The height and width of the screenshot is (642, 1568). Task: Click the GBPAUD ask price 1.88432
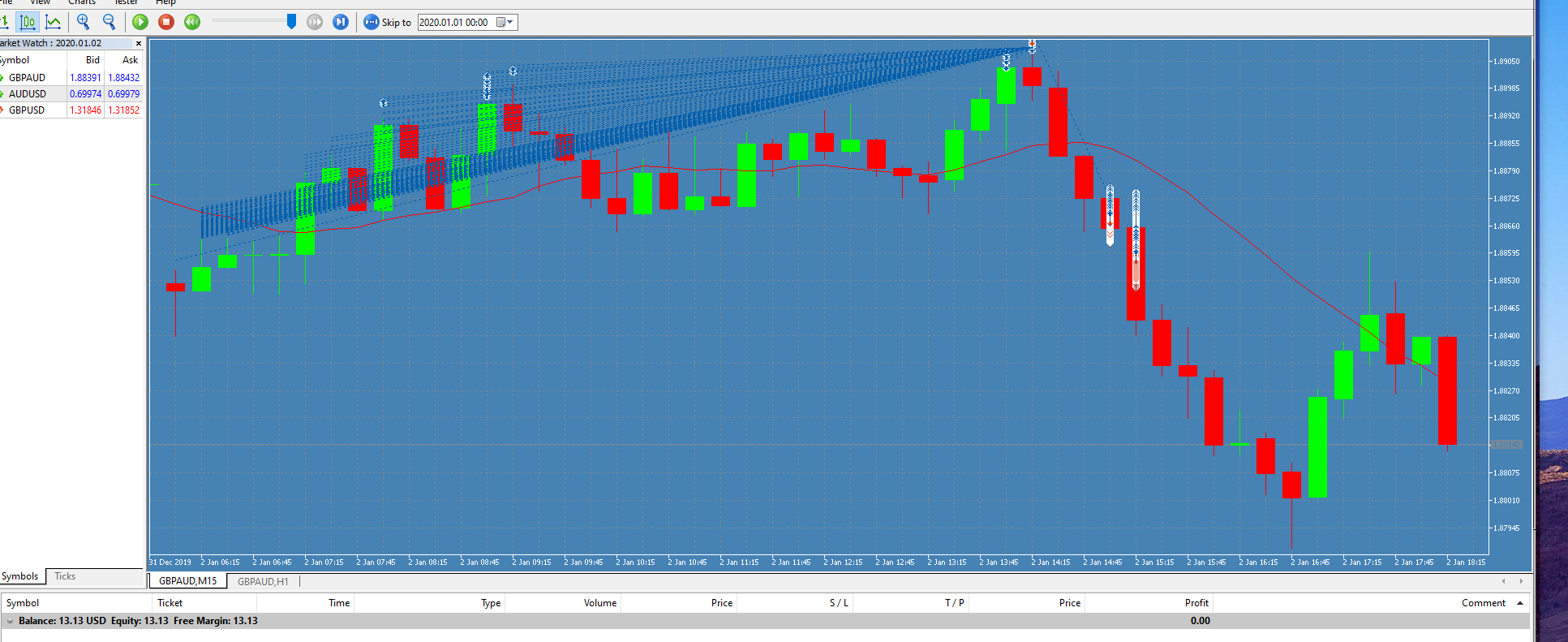(123, 78)
